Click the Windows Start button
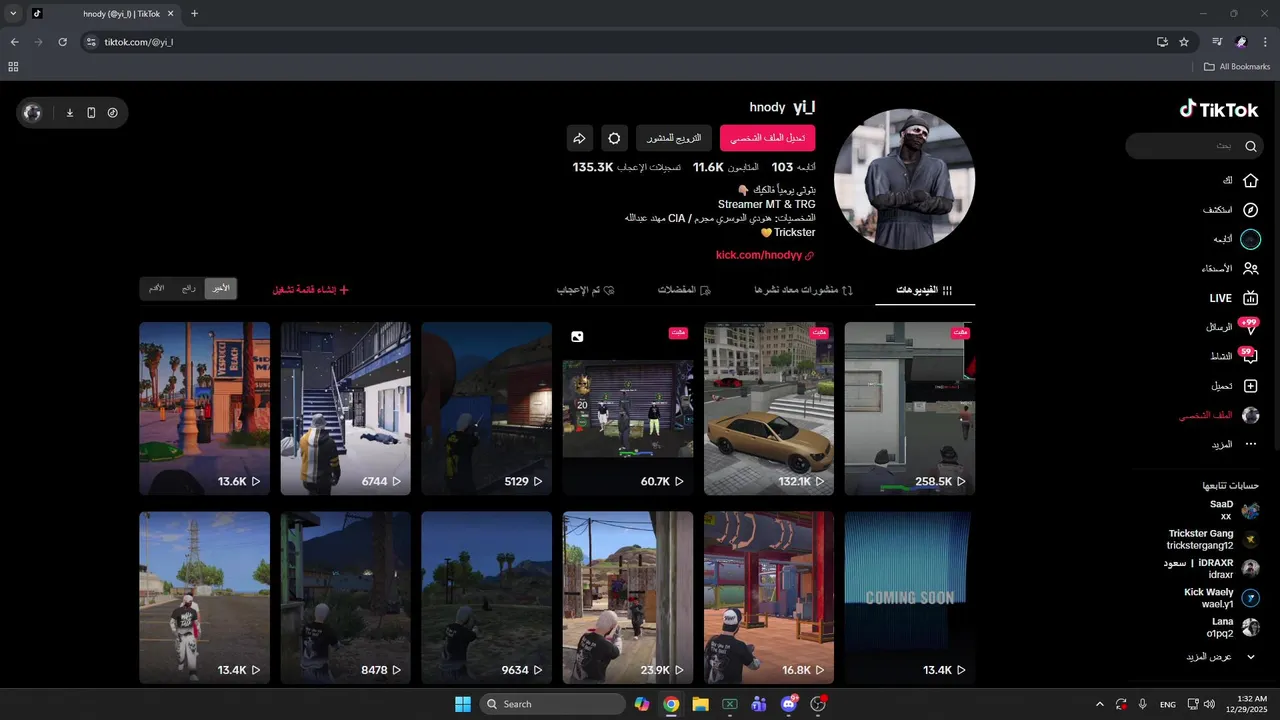This screenshot has height=720, width=1280. 463,704
